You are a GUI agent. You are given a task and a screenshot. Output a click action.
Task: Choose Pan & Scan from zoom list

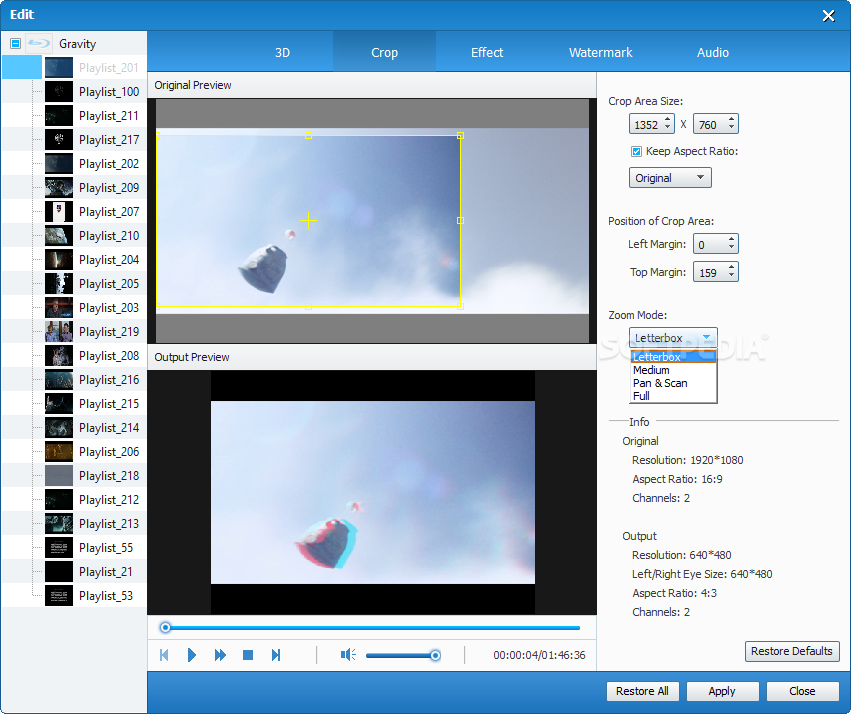(x=660, y=383)
